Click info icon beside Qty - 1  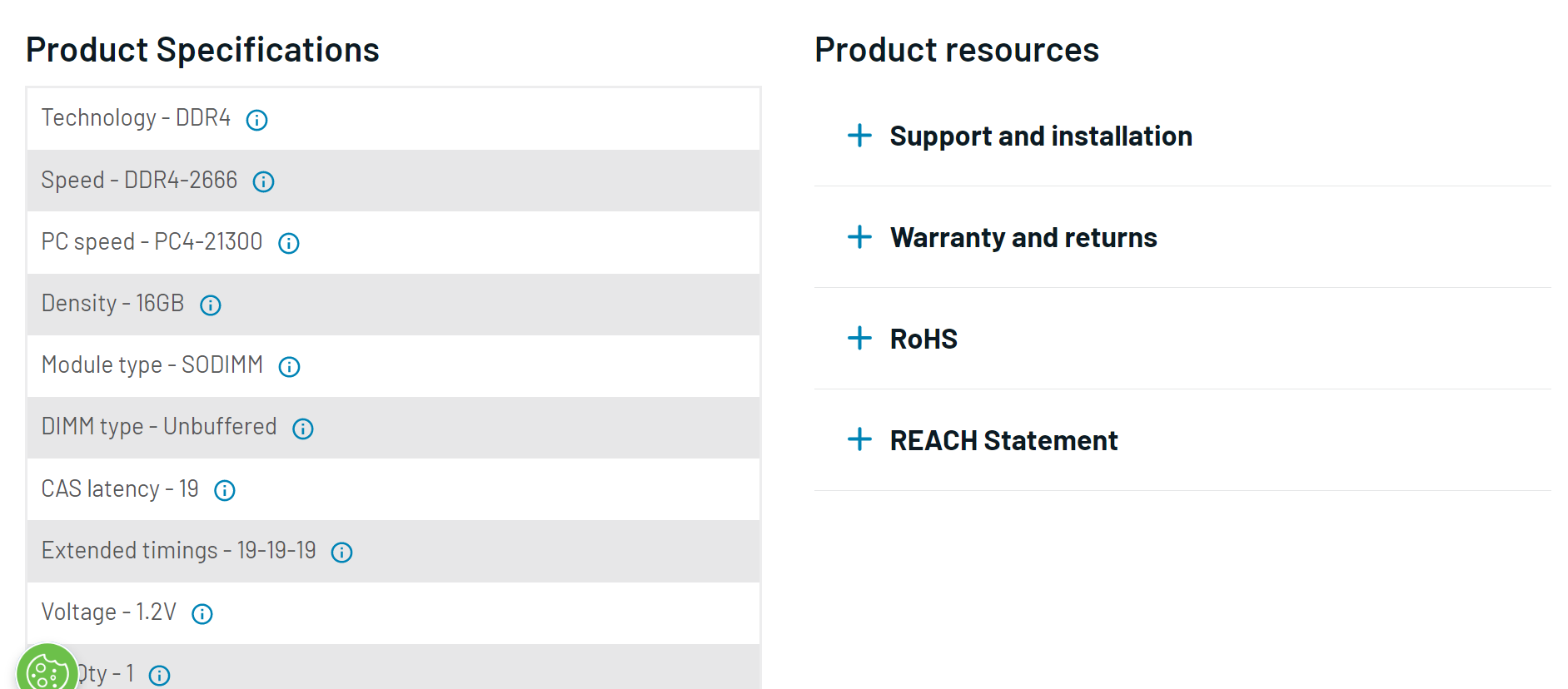coord(159,676)
